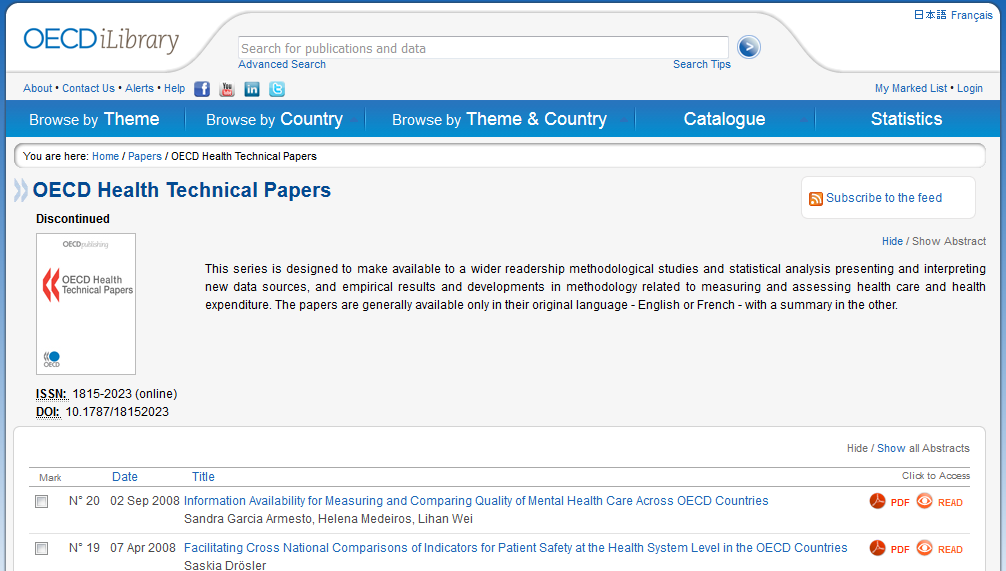Click the READ text link for N° 19
Viewport: 1006px width, 571px height.
point(950,549)
